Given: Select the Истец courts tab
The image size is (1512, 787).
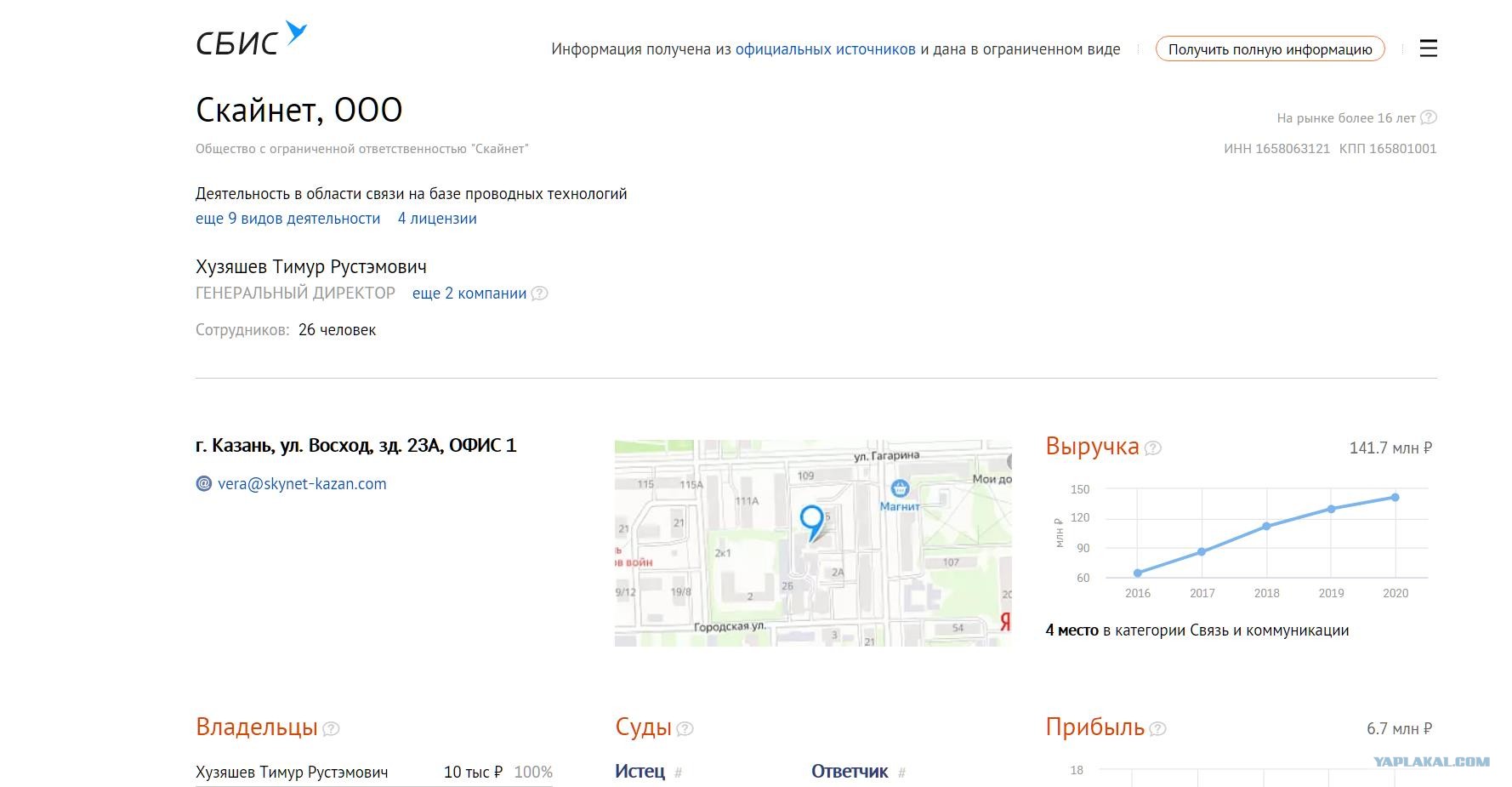Looking at the screenshot, I should pyautogui.click(x=639, y=772).
